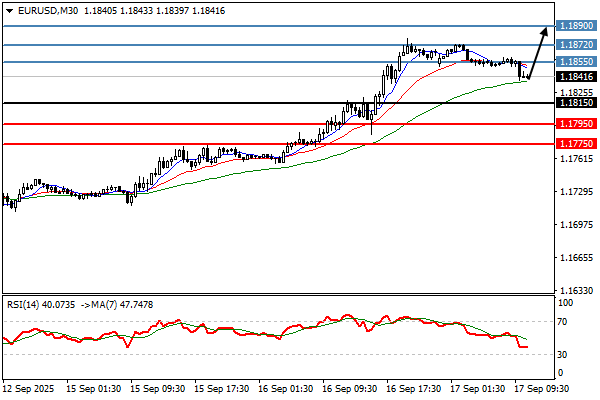600x400 pixels.
Task: Click the RSI scale value 100
Action: click(x=566, y=303)
